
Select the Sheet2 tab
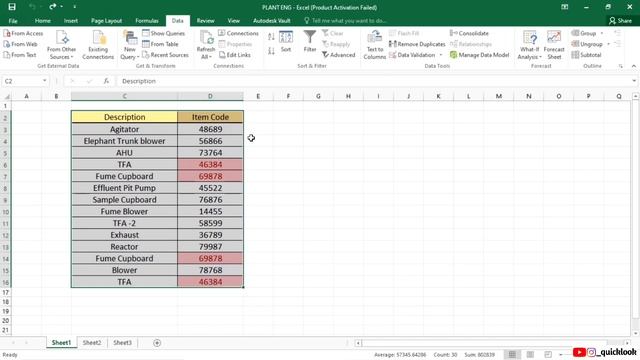[x=92, y=342]
